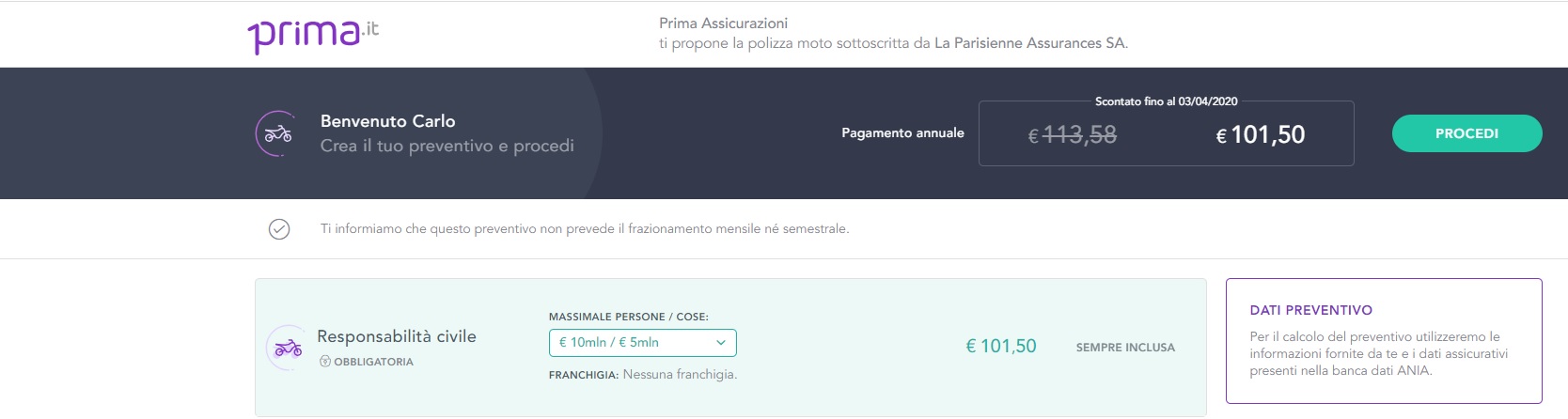Click the Pagamento annuale label

click(902, 133)
